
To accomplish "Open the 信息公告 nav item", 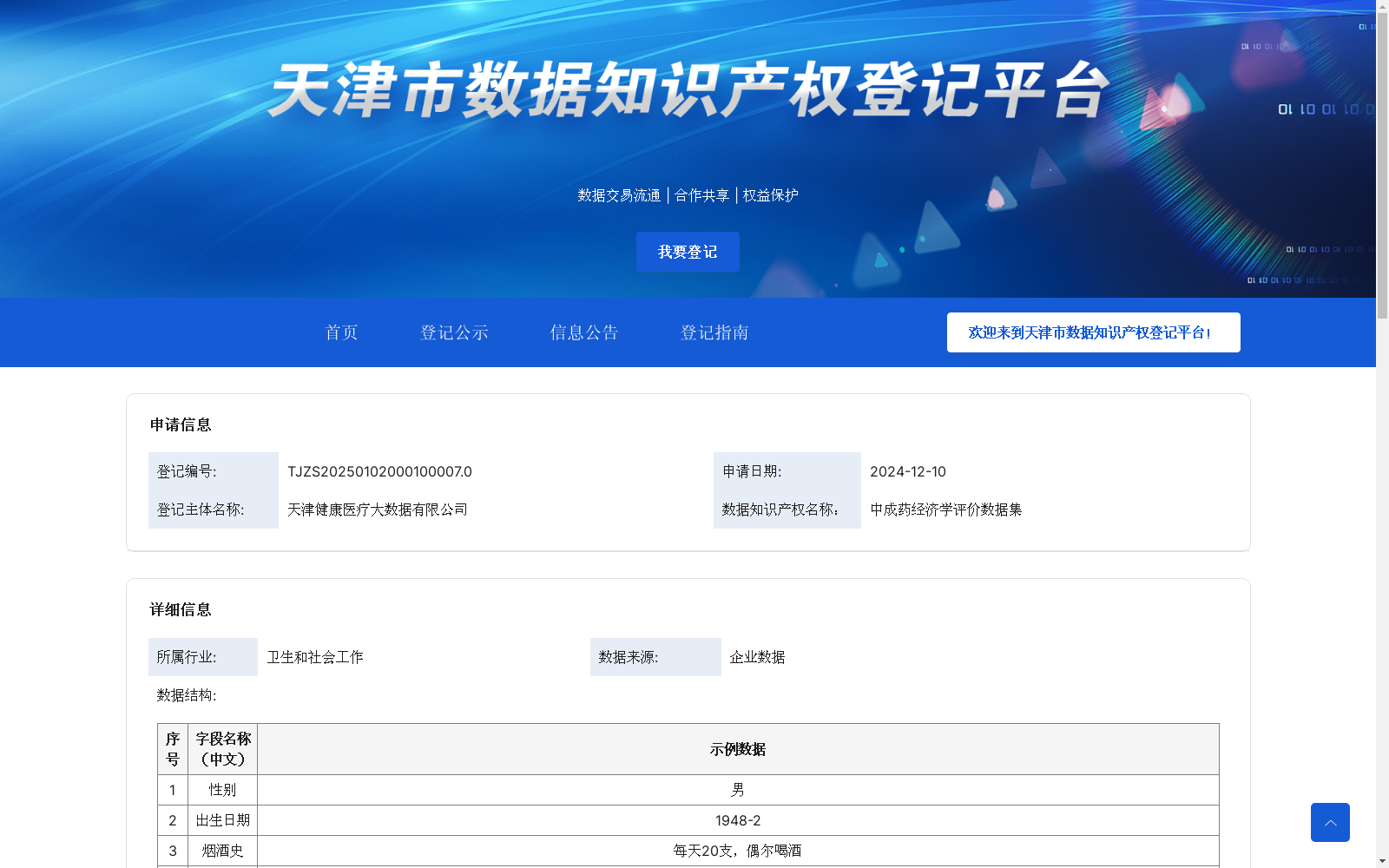I will tap(584, 332).
